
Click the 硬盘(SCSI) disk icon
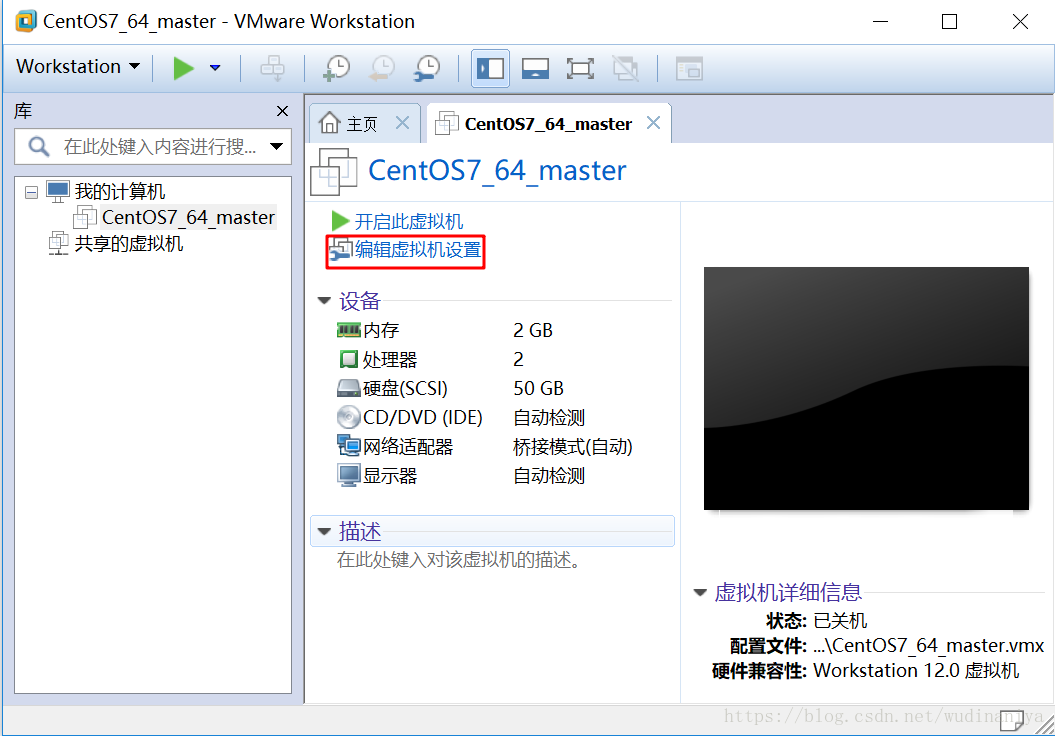(349, 388)
